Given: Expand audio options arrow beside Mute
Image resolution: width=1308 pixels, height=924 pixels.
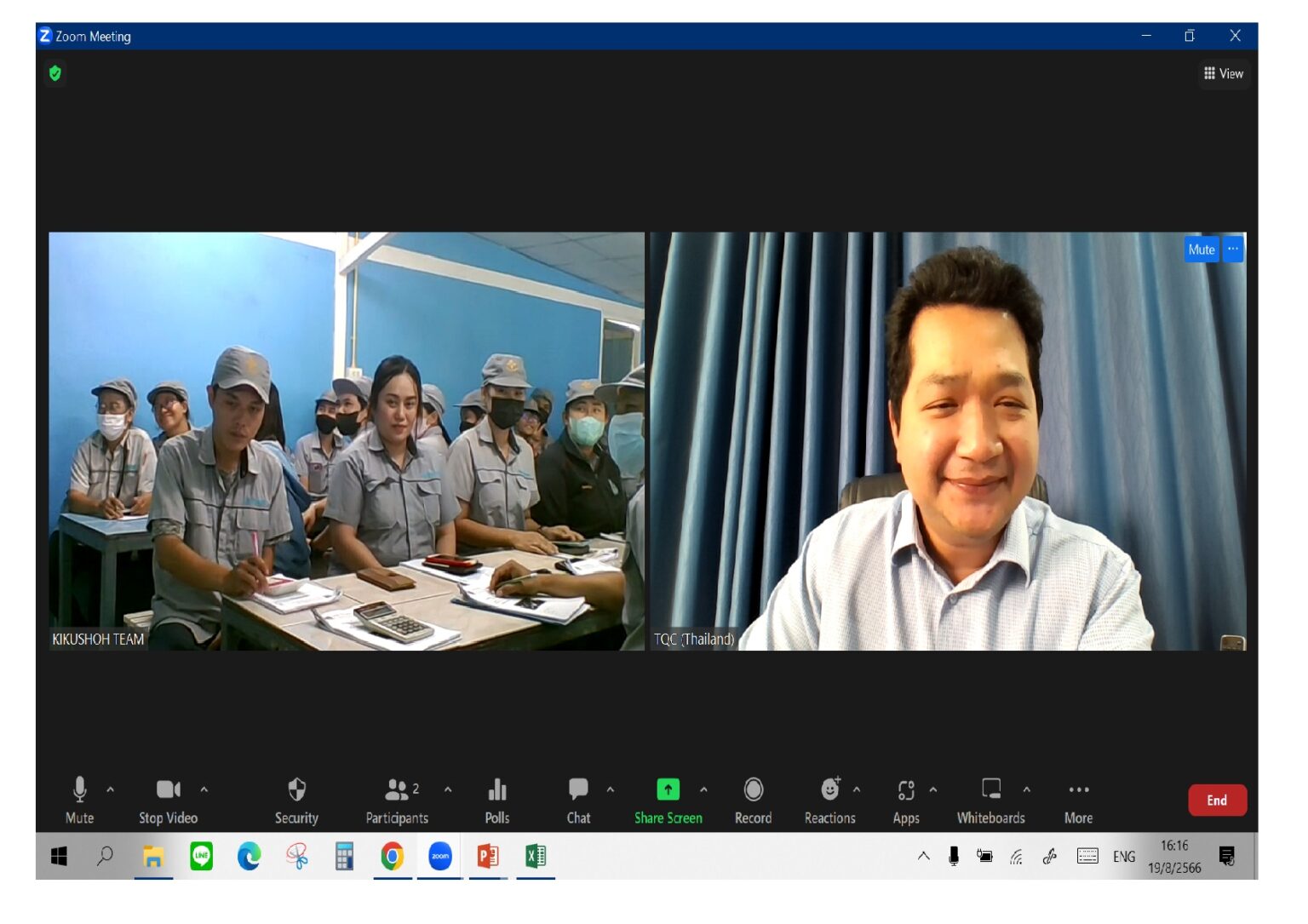Looking at the screenshot, I should coord(111,790).
